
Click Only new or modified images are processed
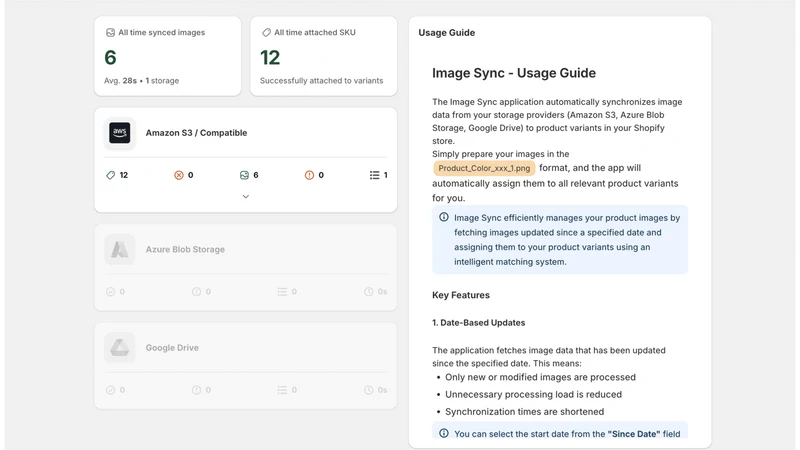(x=540, y=377)
